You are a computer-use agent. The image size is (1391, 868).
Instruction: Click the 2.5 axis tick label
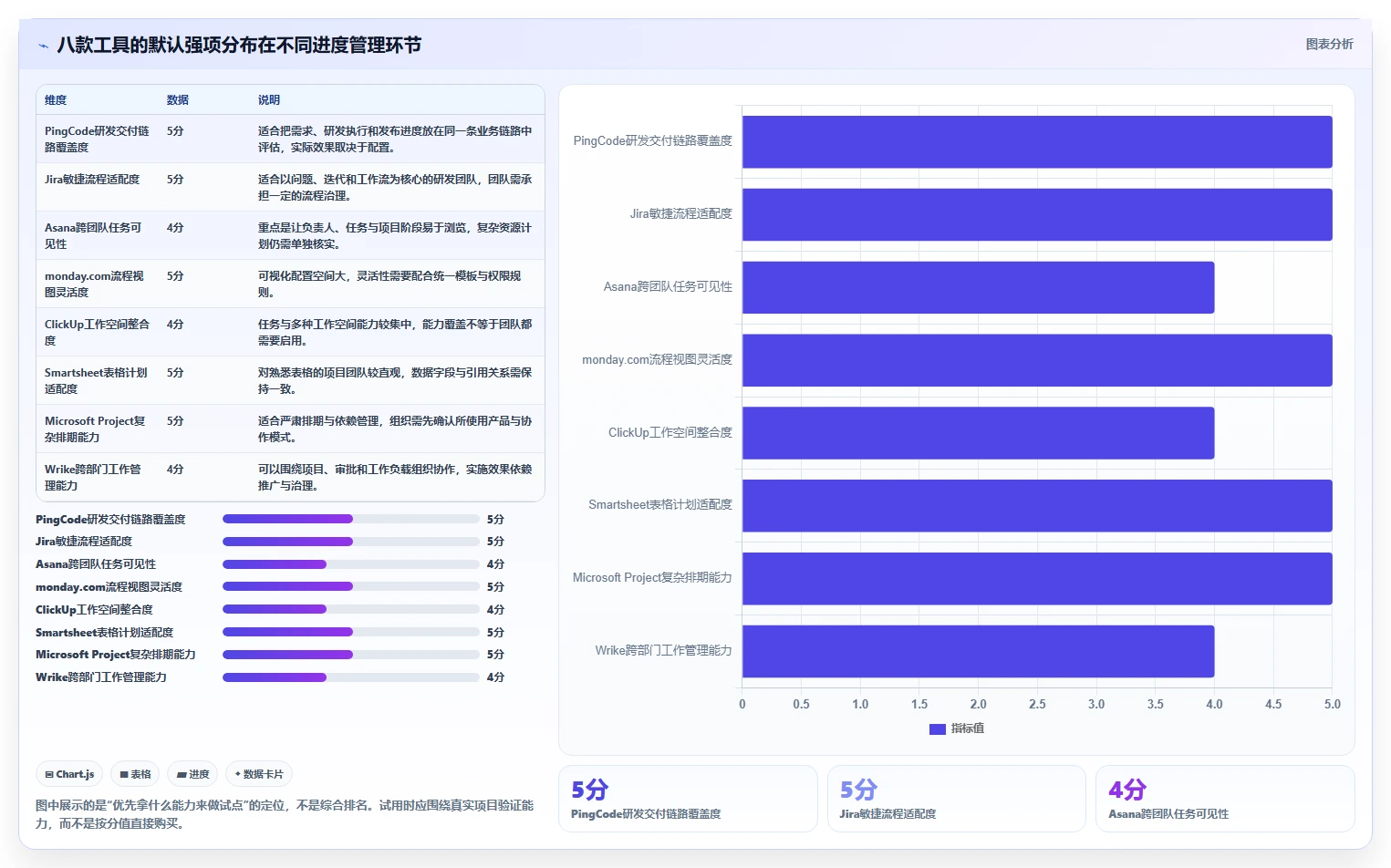coord(1037,704)
